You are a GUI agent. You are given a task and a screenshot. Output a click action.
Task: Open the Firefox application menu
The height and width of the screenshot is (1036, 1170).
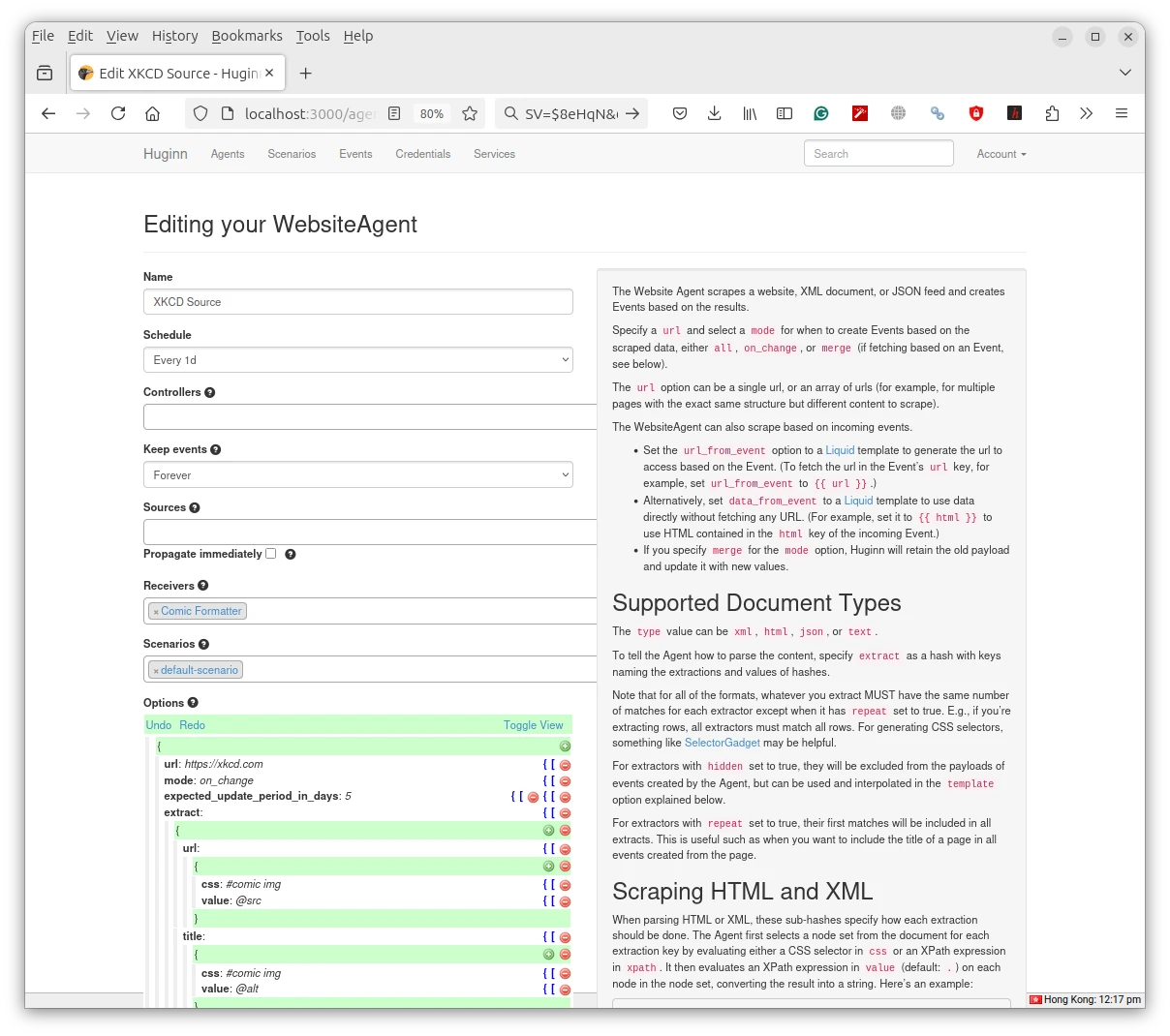pos(1122,113)
